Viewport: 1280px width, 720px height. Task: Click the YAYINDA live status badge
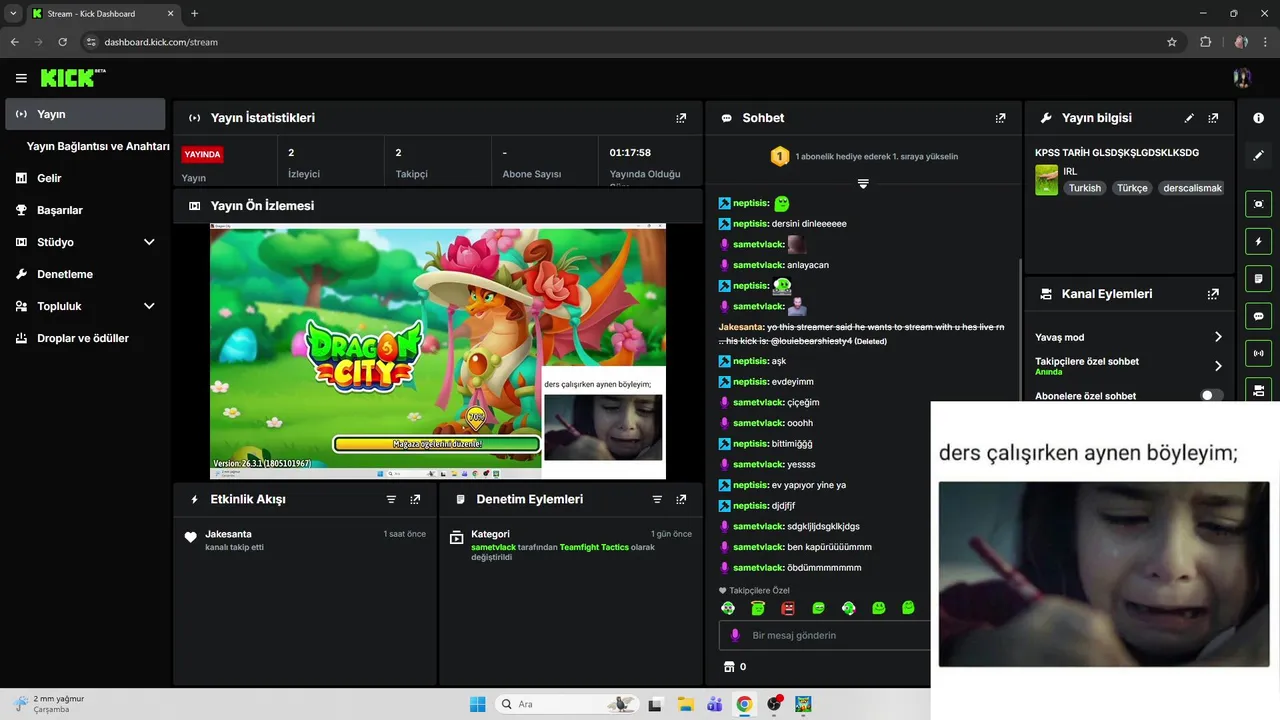point(202,154)
